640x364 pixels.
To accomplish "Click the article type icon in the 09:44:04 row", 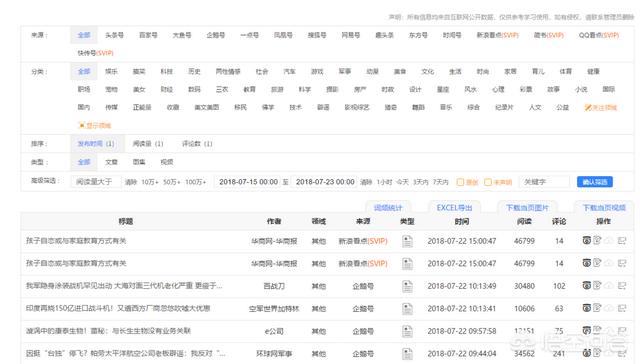I will pos(407,353).
